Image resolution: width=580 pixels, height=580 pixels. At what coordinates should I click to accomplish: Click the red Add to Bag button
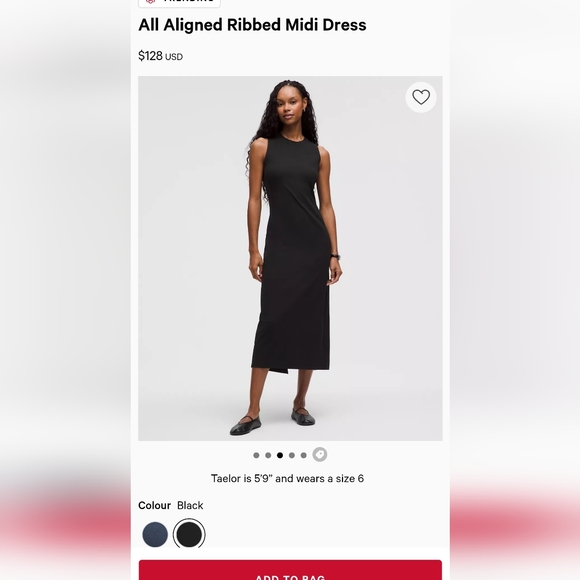(x=290, y=570)
